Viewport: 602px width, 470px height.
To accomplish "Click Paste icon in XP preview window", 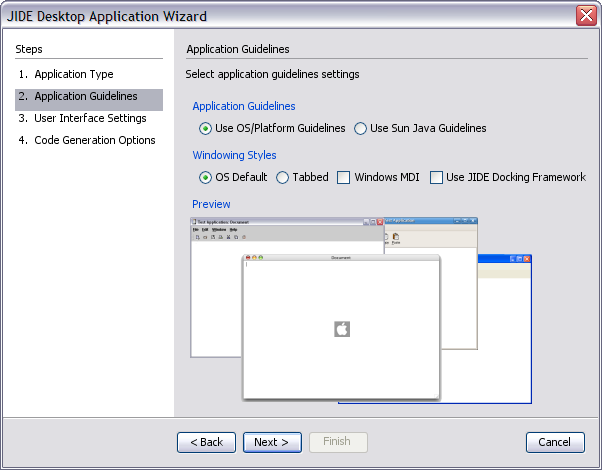I will pyautogui.click(x=396, y=238).
